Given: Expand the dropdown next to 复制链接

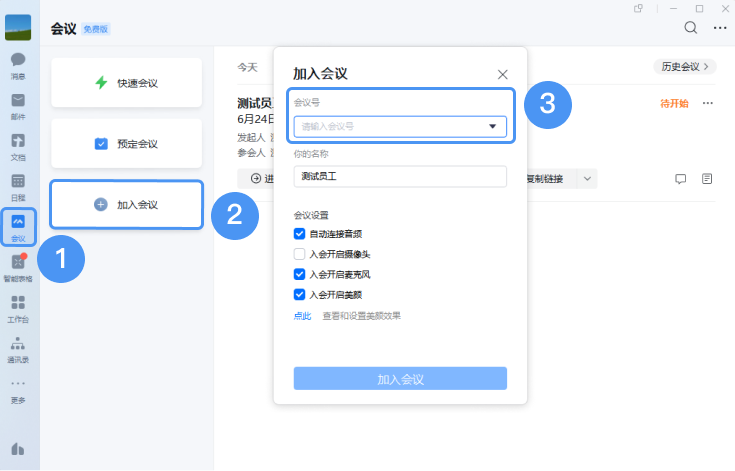Looking at the screenshot, I should tap(587, 179).
